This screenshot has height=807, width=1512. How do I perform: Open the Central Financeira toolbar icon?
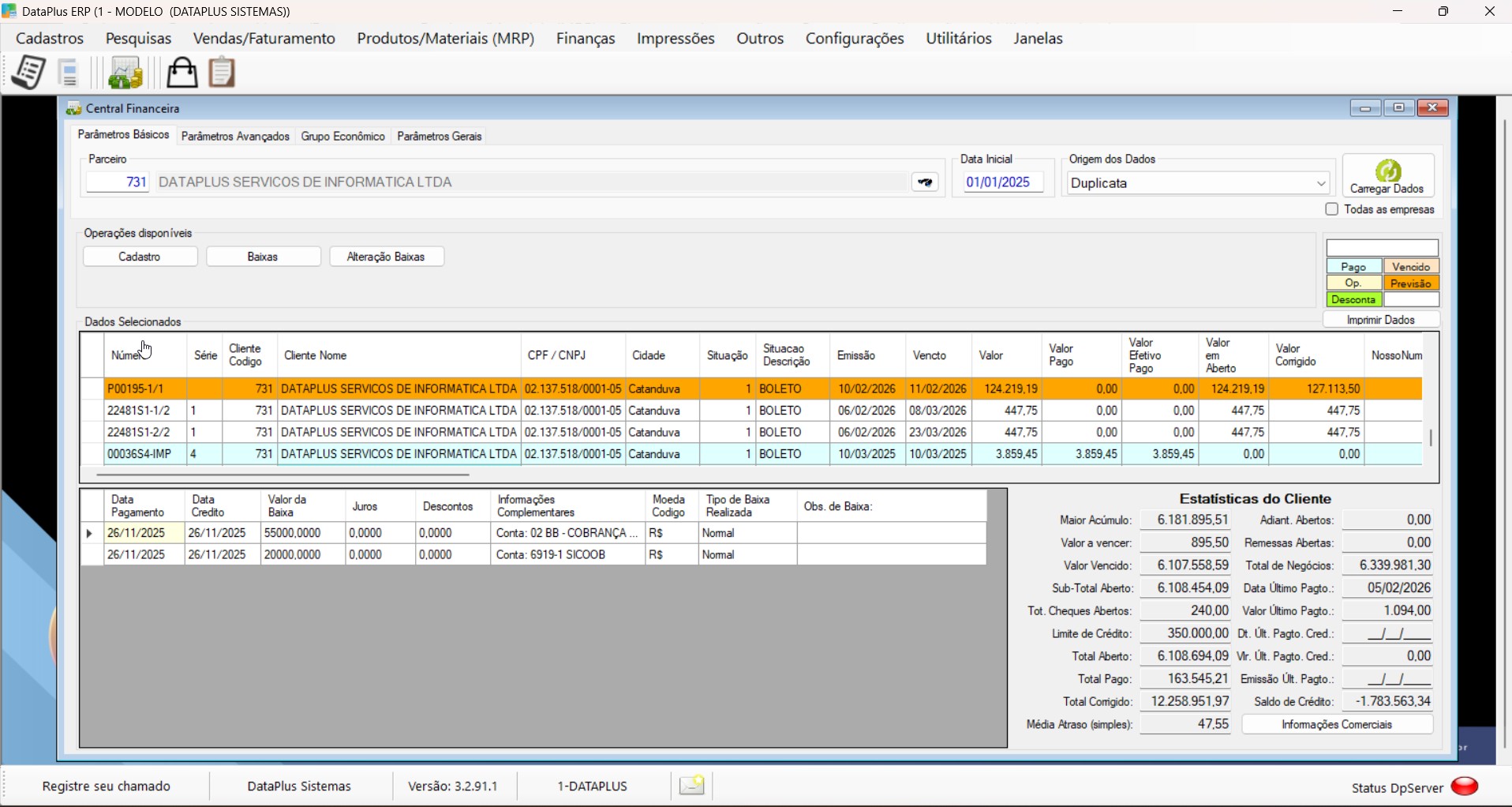click(125, 73)
